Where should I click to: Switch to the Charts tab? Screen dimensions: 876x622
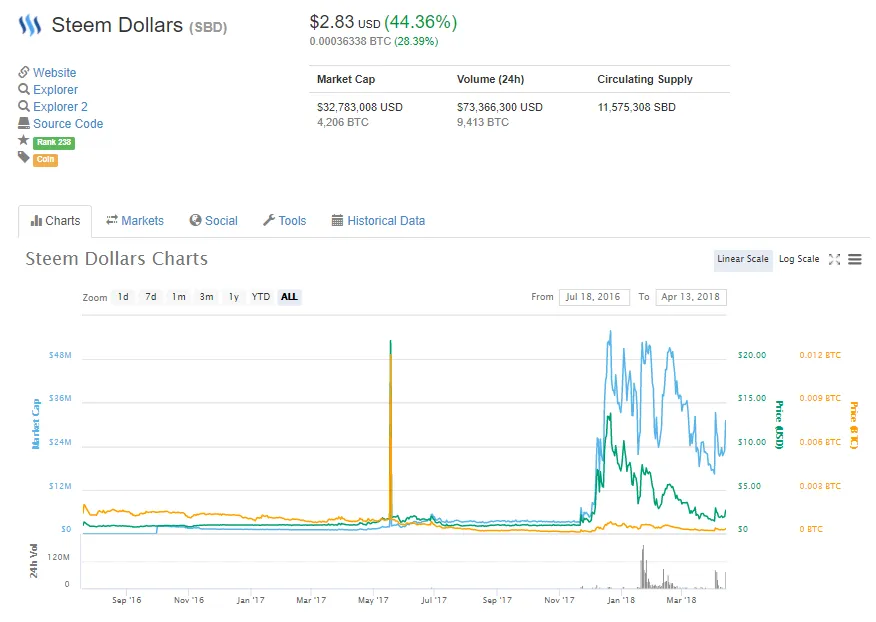click(55, 221)
